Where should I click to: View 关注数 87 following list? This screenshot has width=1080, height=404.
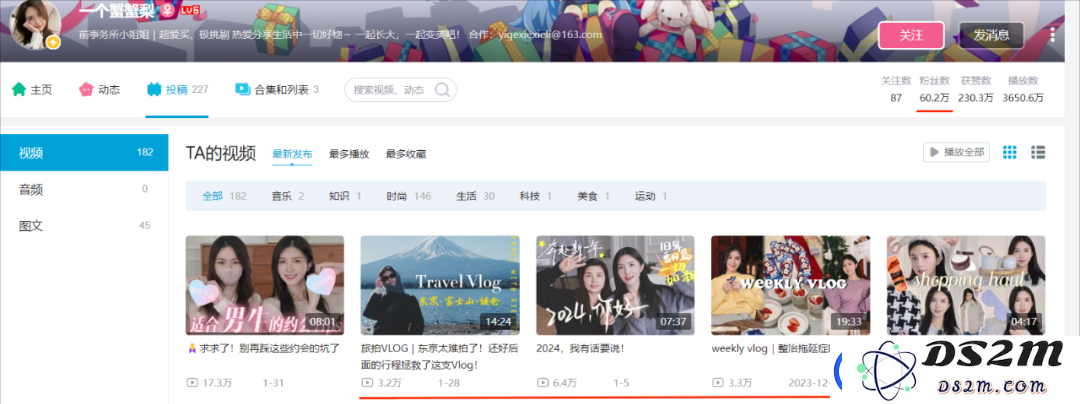(x=896, y=89)
